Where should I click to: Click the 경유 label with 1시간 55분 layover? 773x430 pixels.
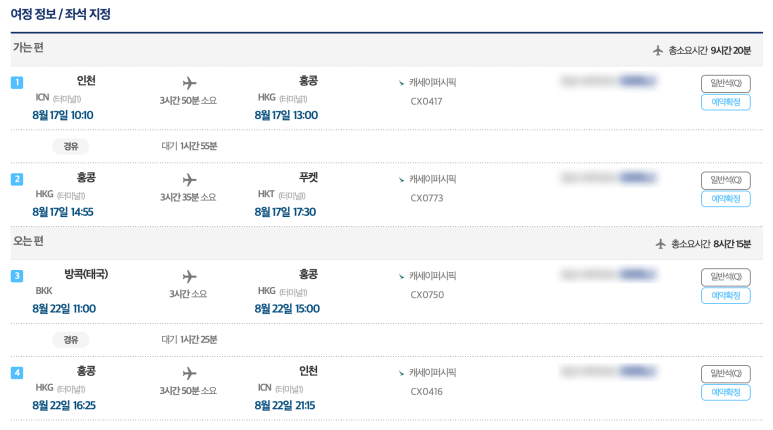pos(70,146)
